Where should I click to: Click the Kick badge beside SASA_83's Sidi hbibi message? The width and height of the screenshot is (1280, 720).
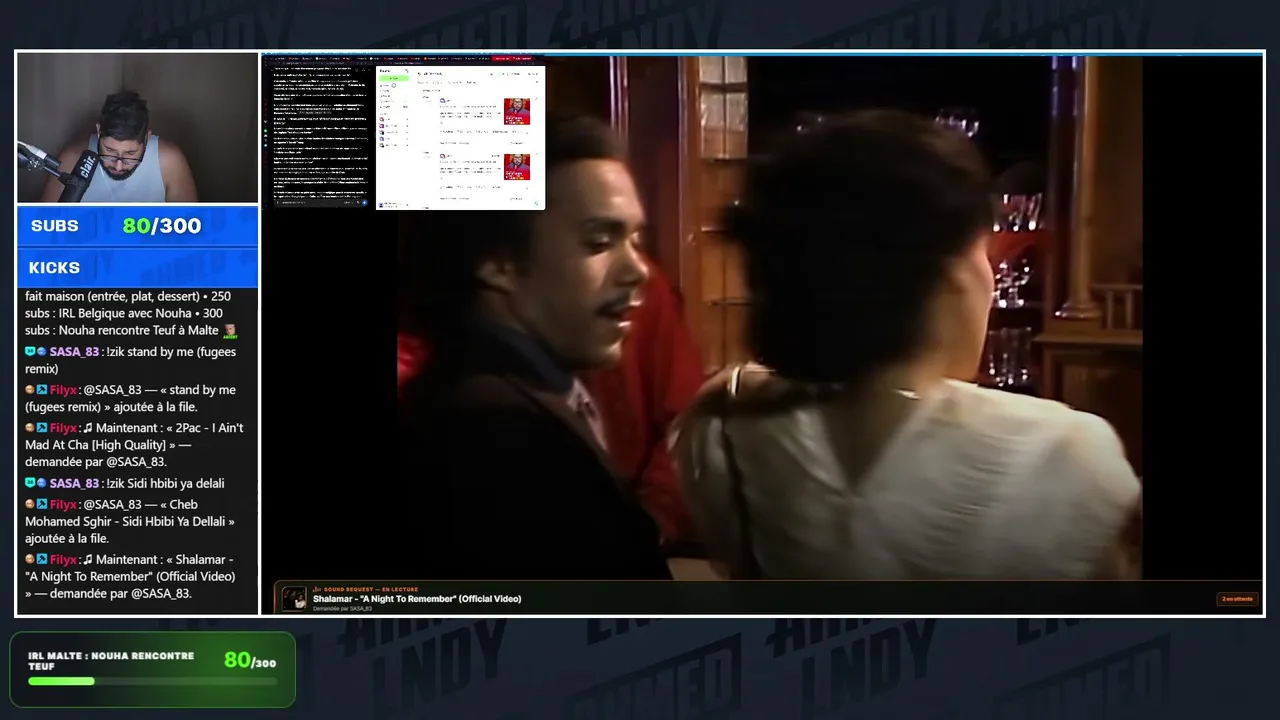coord(30,484)
